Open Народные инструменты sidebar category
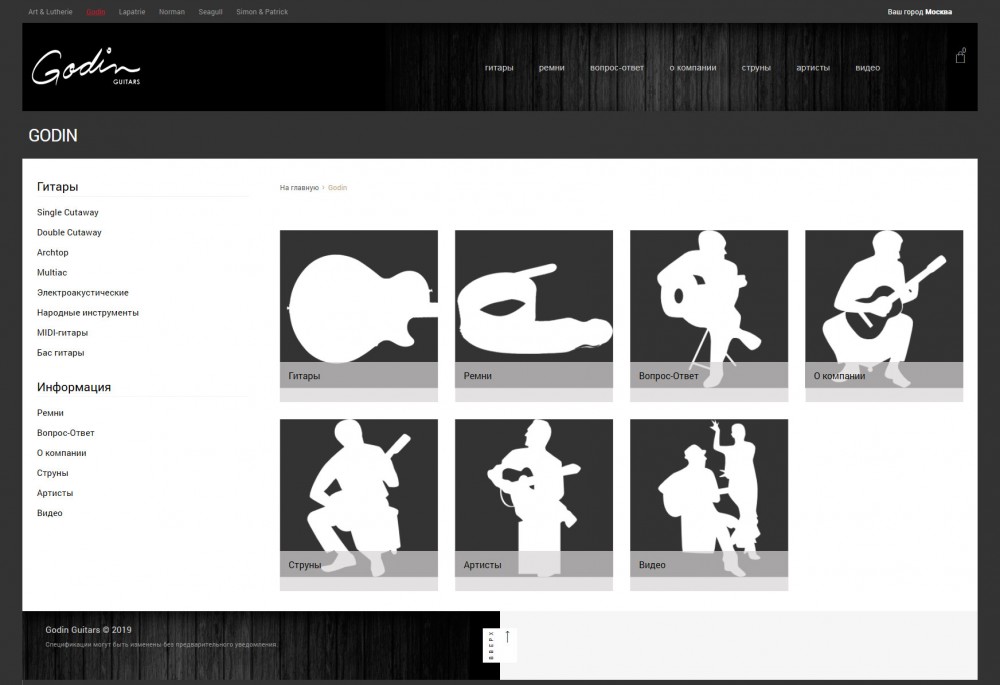The height and width of the screenshot is (685, 1000). 87,313
